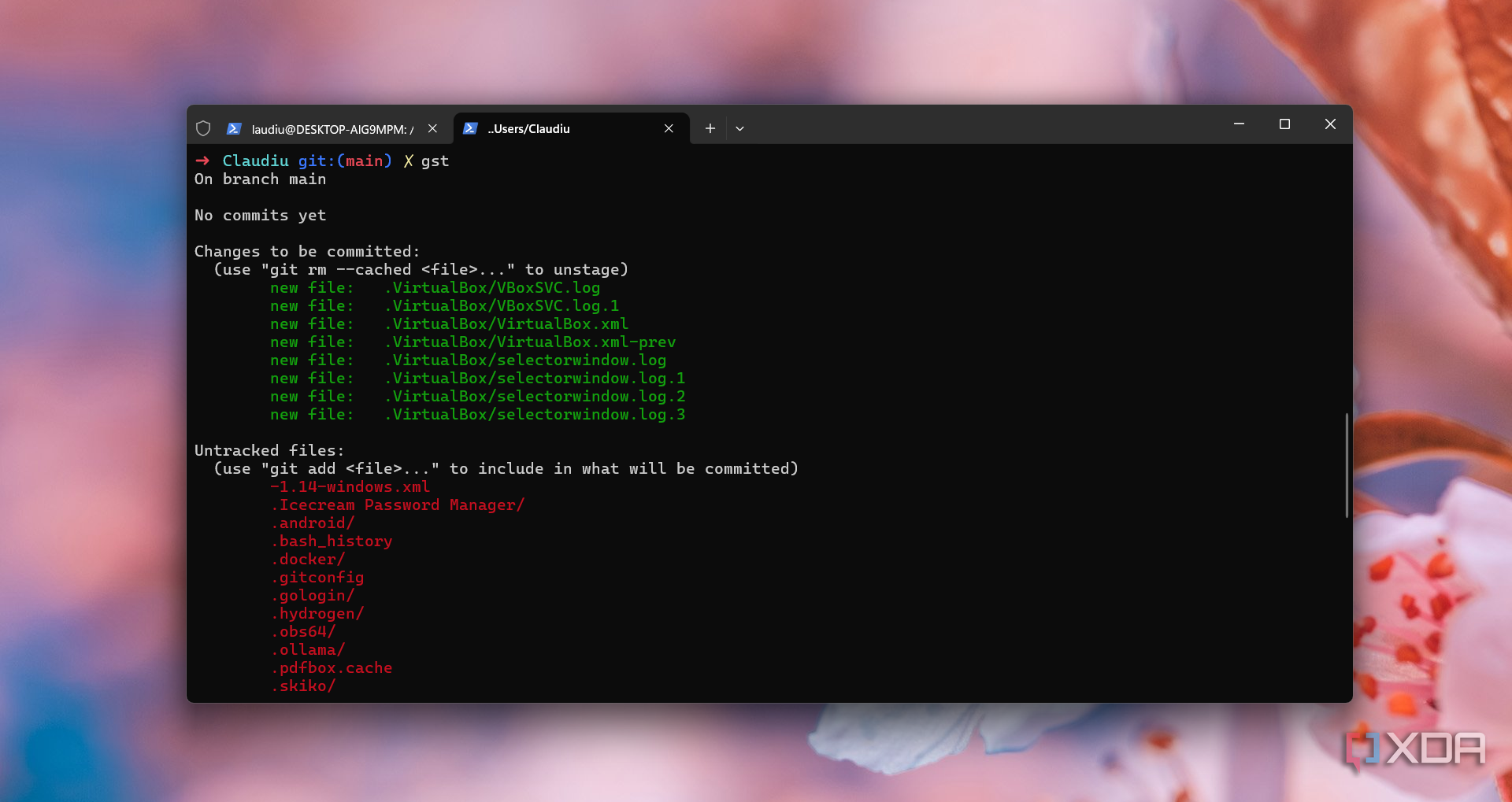
Task: Click the .VirtualBox/selectorwindow.log.2 line
Action: click(478, 397)
